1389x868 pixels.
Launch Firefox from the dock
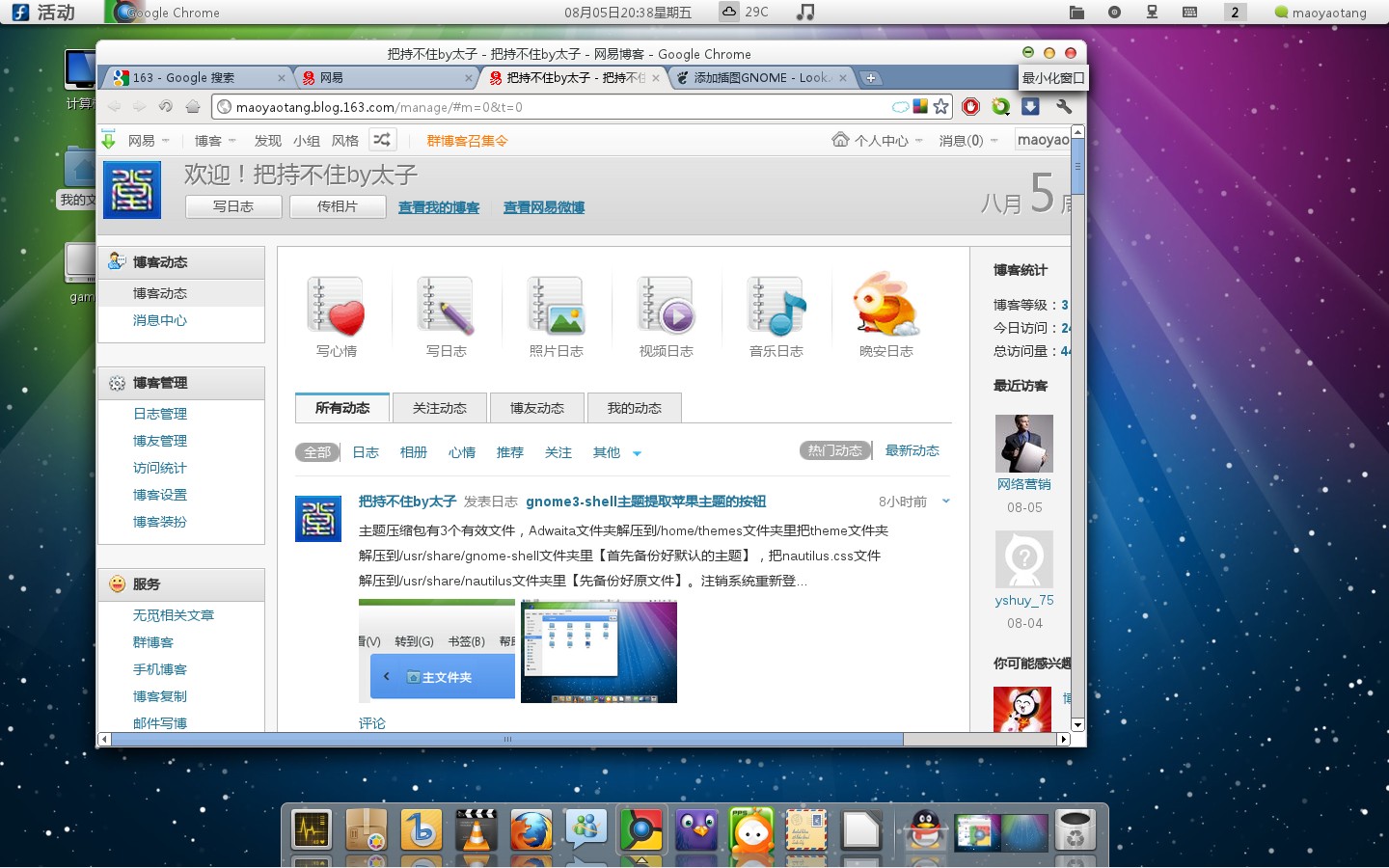pos(531,830)
